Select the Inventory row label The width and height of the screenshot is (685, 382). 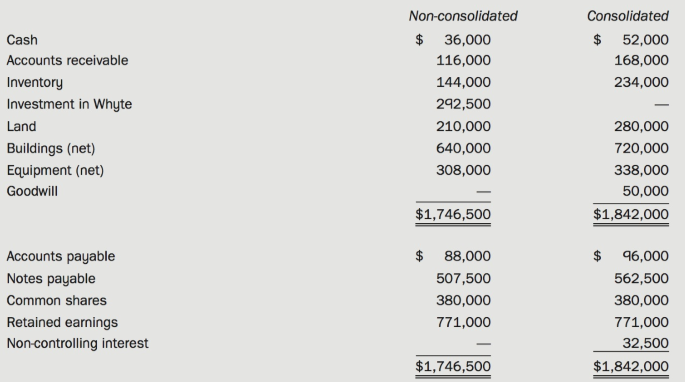[35, 83]
